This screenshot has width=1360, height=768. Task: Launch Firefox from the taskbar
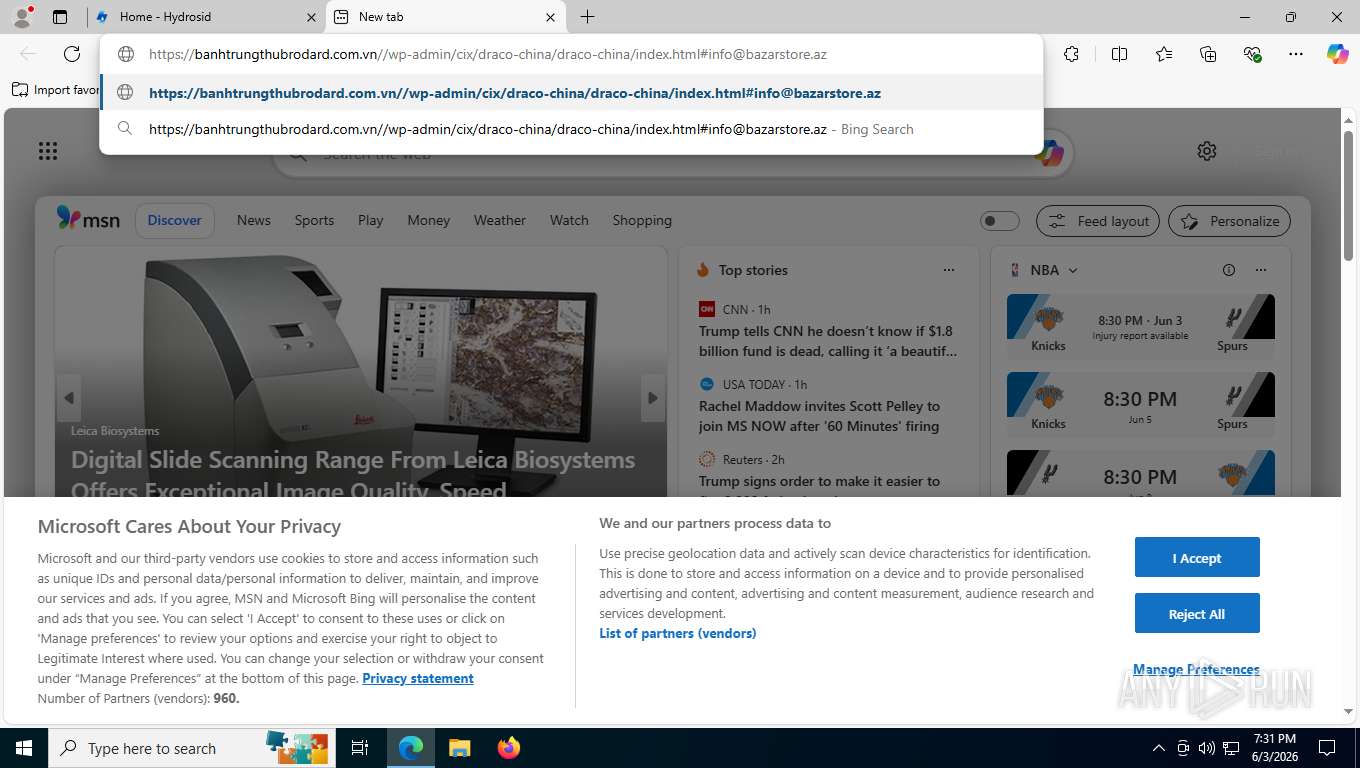509,748
